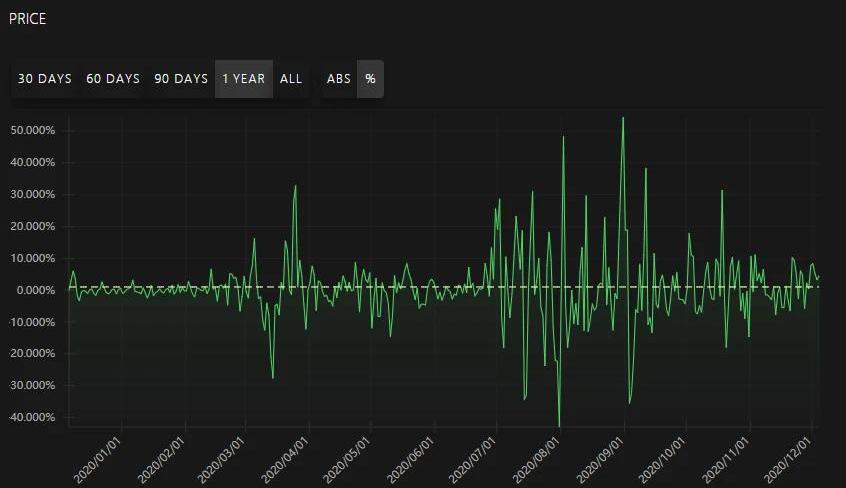Select the 1 YEAR range
This screenshot has width=846, height=488.
coord(244,79)
